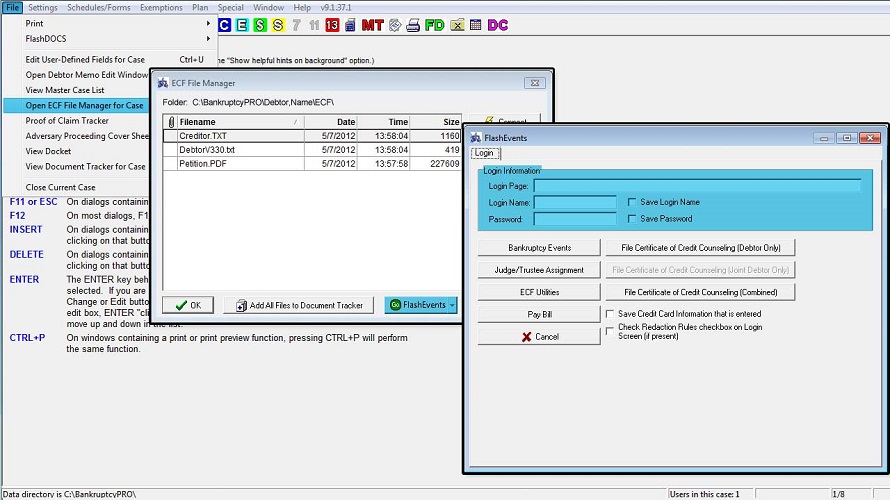The image size is (890, 500).
Task: Click File Certificate of Credit Counseling (Debtor Only)
Action: point(700,248)
